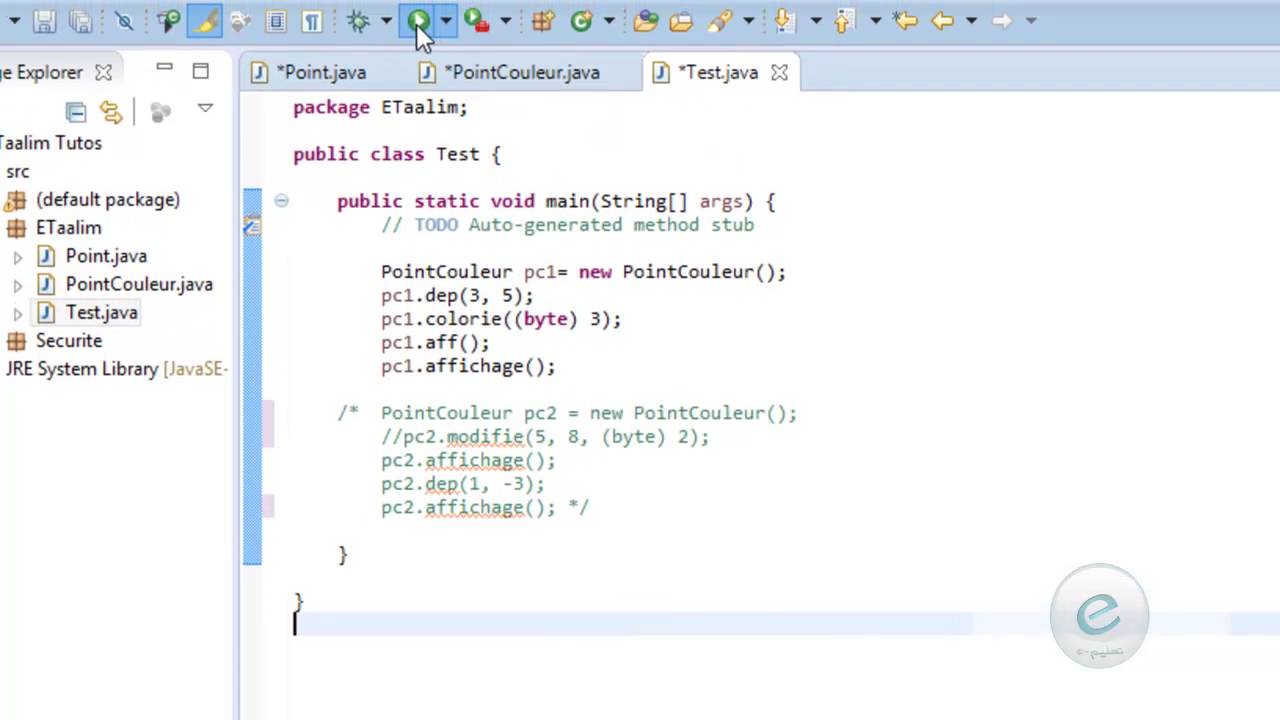Toggle Skip All Breakpoints
Screen dimensions: 1280x720
click(124, 20)
